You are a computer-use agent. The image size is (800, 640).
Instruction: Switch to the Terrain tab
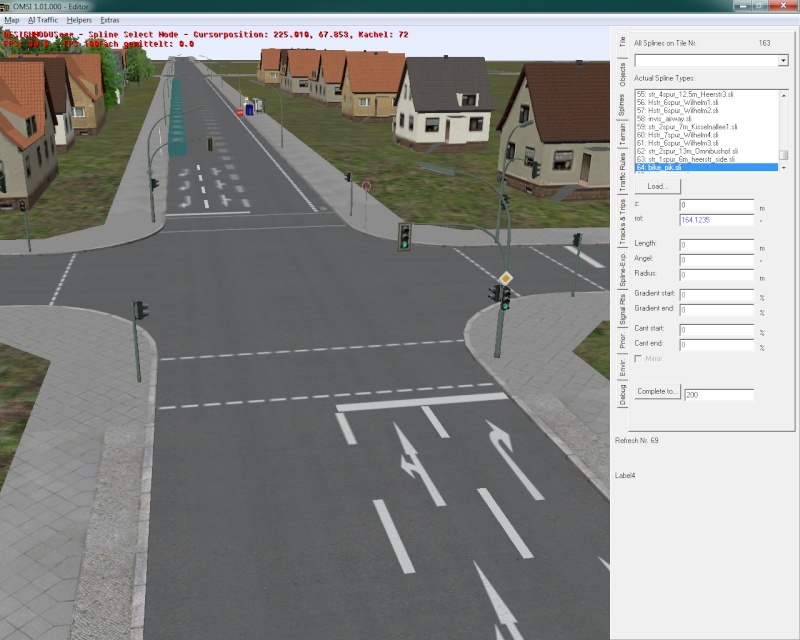(622, 135)
